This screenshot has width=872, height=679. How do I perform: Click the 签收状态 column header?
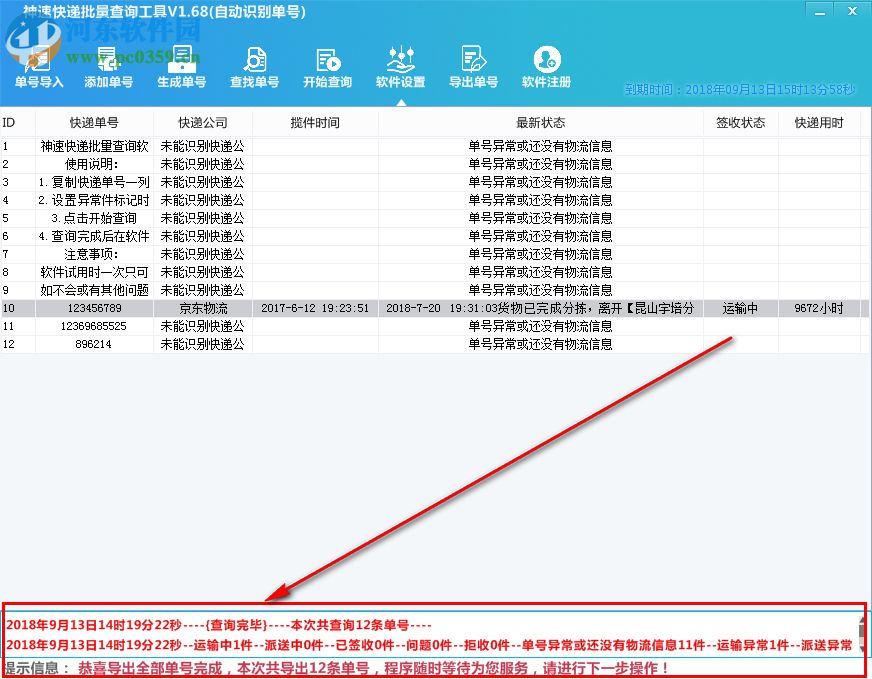[x=739, y=122]
